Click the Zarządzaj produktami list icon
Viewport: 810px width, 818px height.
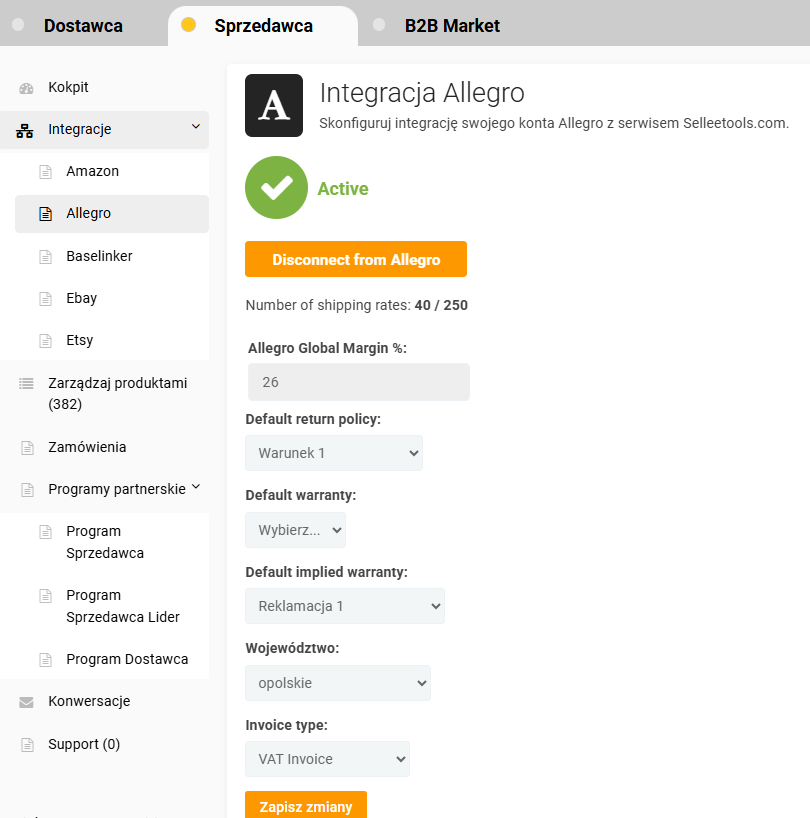[x=26, y=383]
